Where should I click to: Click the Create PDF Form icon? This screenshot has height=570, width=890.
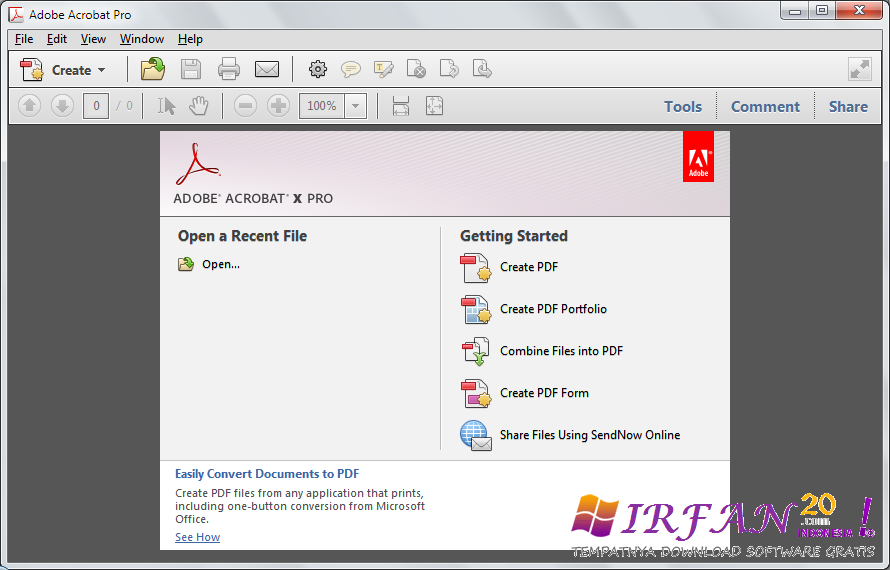point(476,393)
